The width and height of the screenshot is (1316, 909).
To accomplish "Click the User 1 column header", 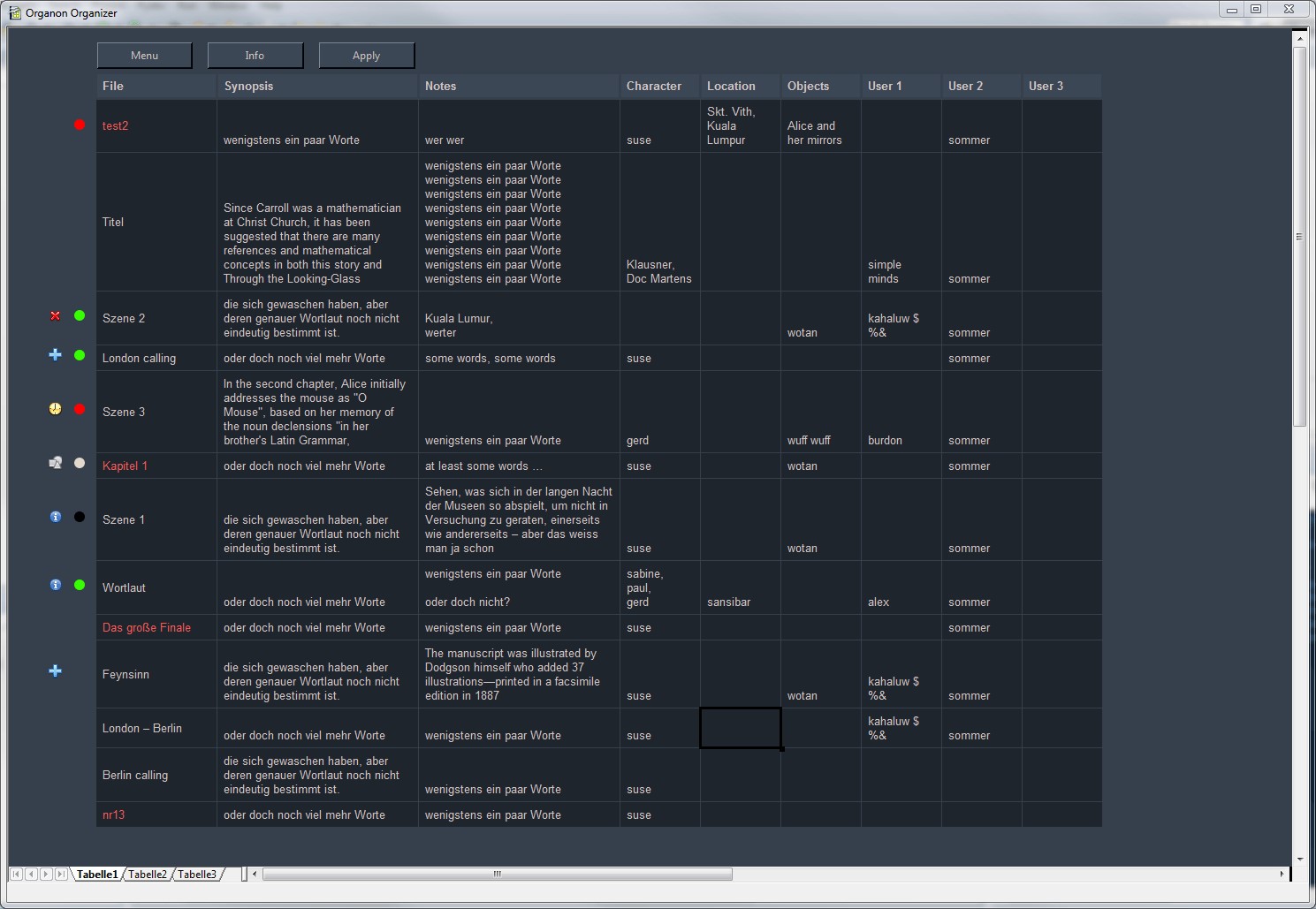I will (x=901, y=87).
